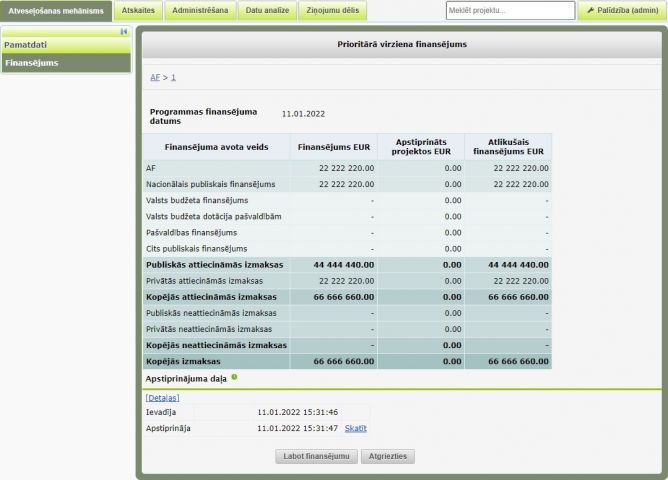Screen dimensions: 668x480
Task: Open the Administrēšana menu
Action: click(200, 11)
